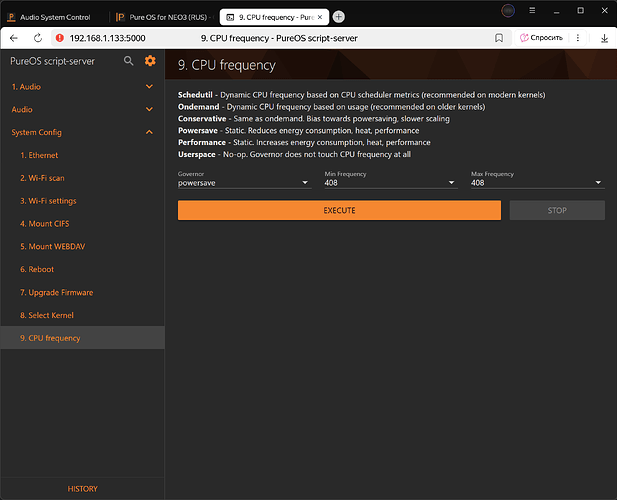Image resolution: width=617 pixels, height=500 pixels.
Task: Open HISTORY at the sidebar bottom
Action: tap(82, 489)
